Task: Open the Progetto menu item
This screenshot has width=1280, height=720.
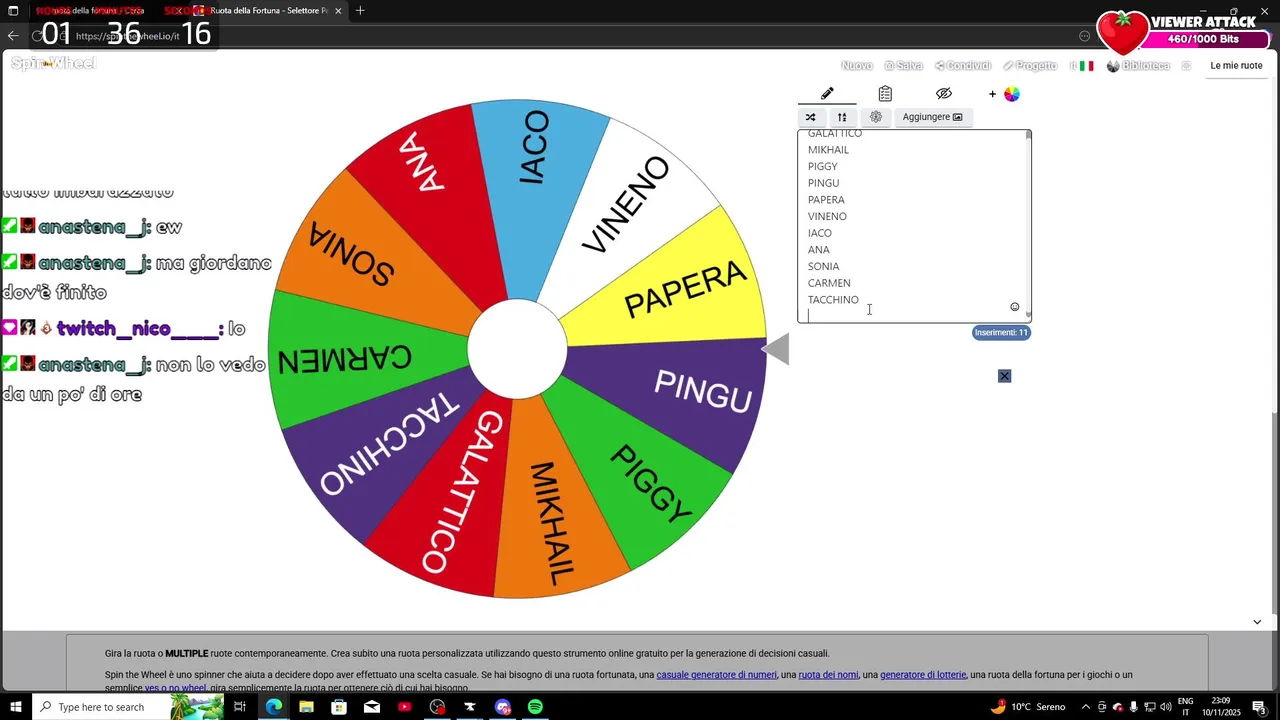Action: [1030, 66]
